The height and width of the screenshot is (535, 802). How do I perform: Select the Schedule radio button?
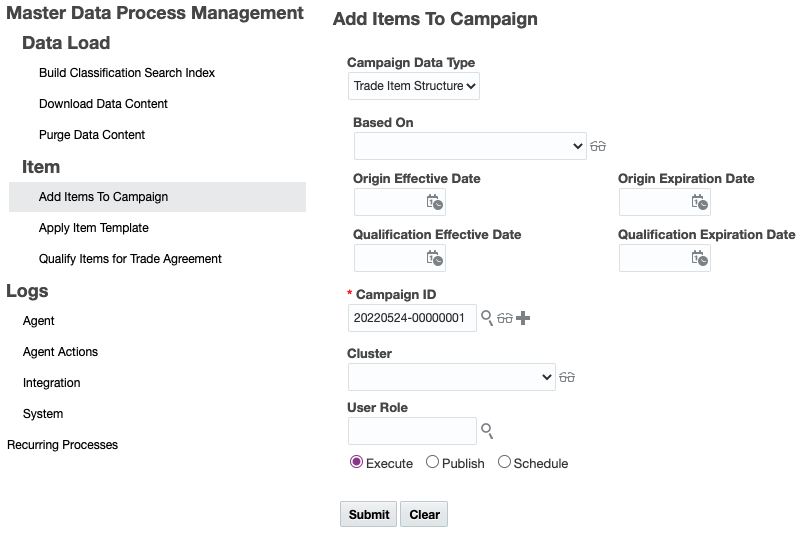click(504, 462)
